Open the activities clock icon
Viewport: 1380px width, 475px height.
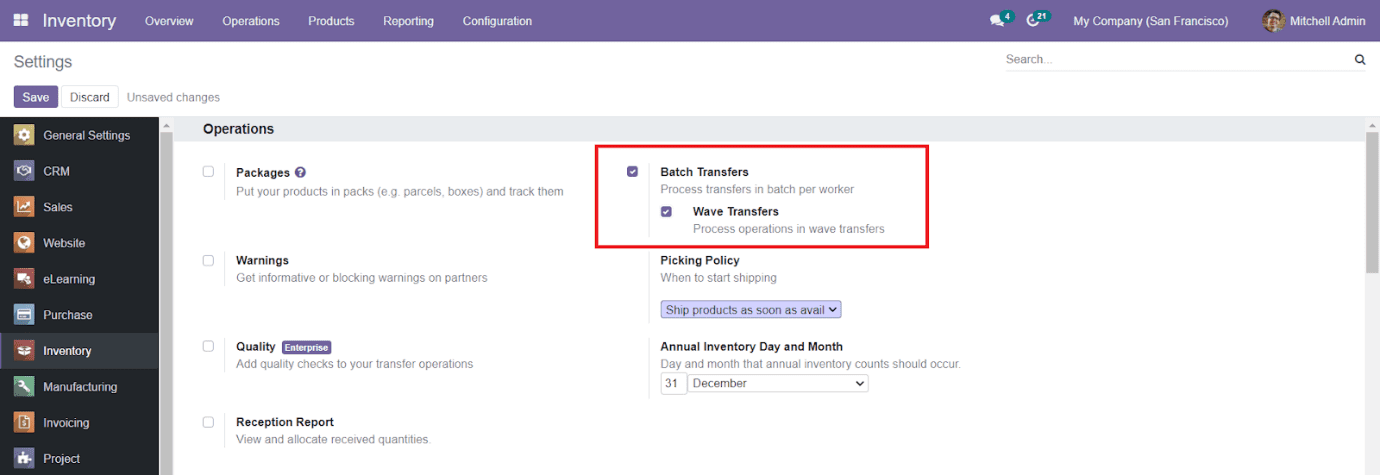coord(1033,21)
